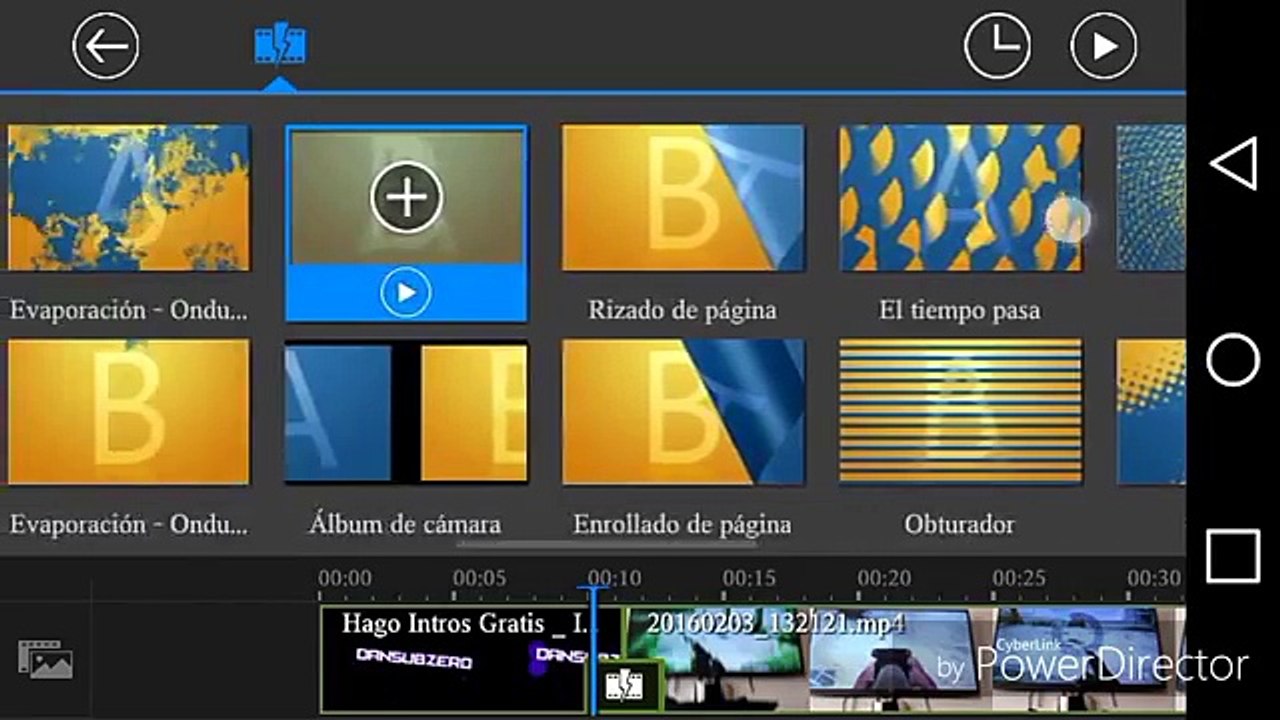
Task: Click the Rizado de página label
Action: [x=682, y=310]
